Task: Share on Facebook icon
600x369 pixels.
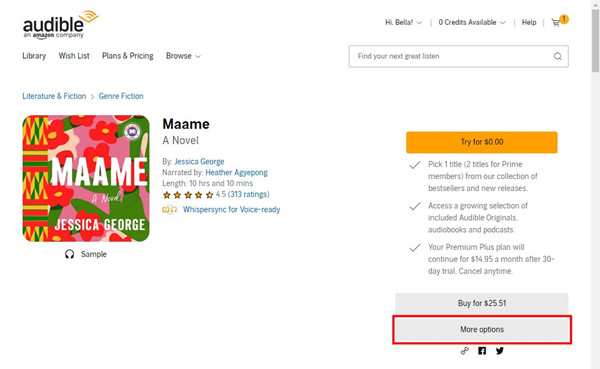Action: (x=482, y=351)
